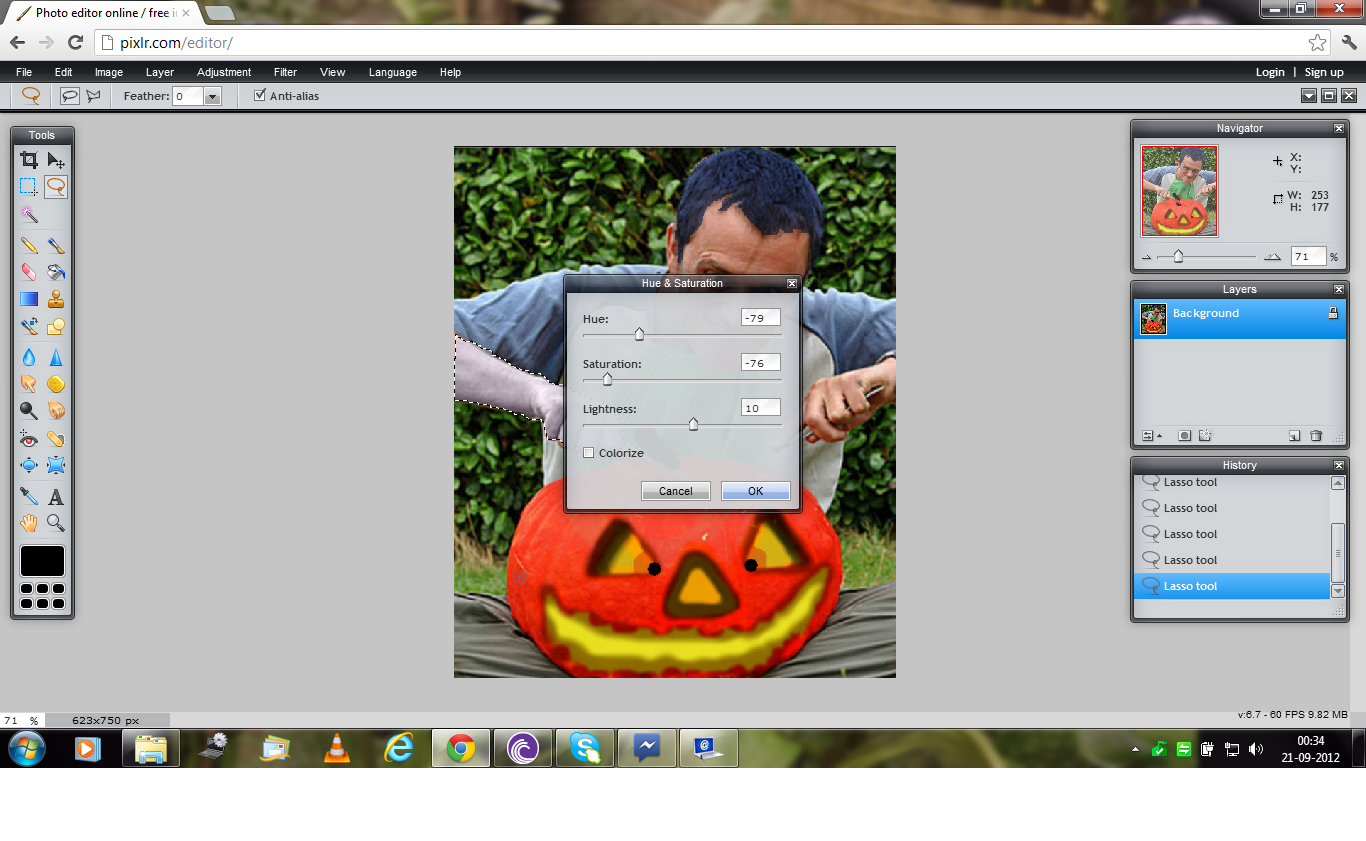Select the Move tool
This screenshot has width=1366, height=841.
pos(56,160)
